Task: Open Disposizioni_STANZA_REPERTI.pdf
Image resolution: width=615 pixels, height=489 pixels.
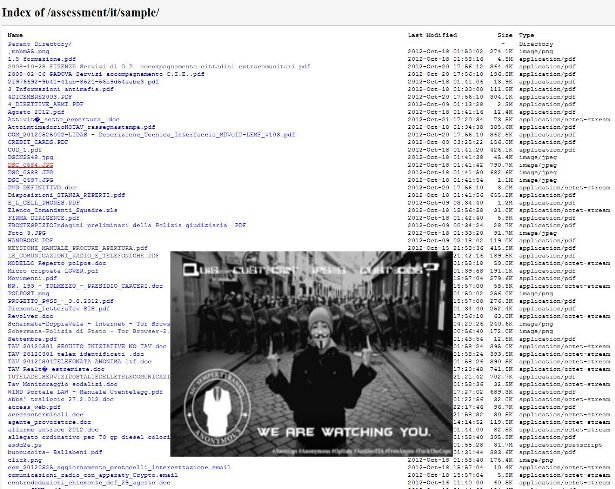Action: 66,195
